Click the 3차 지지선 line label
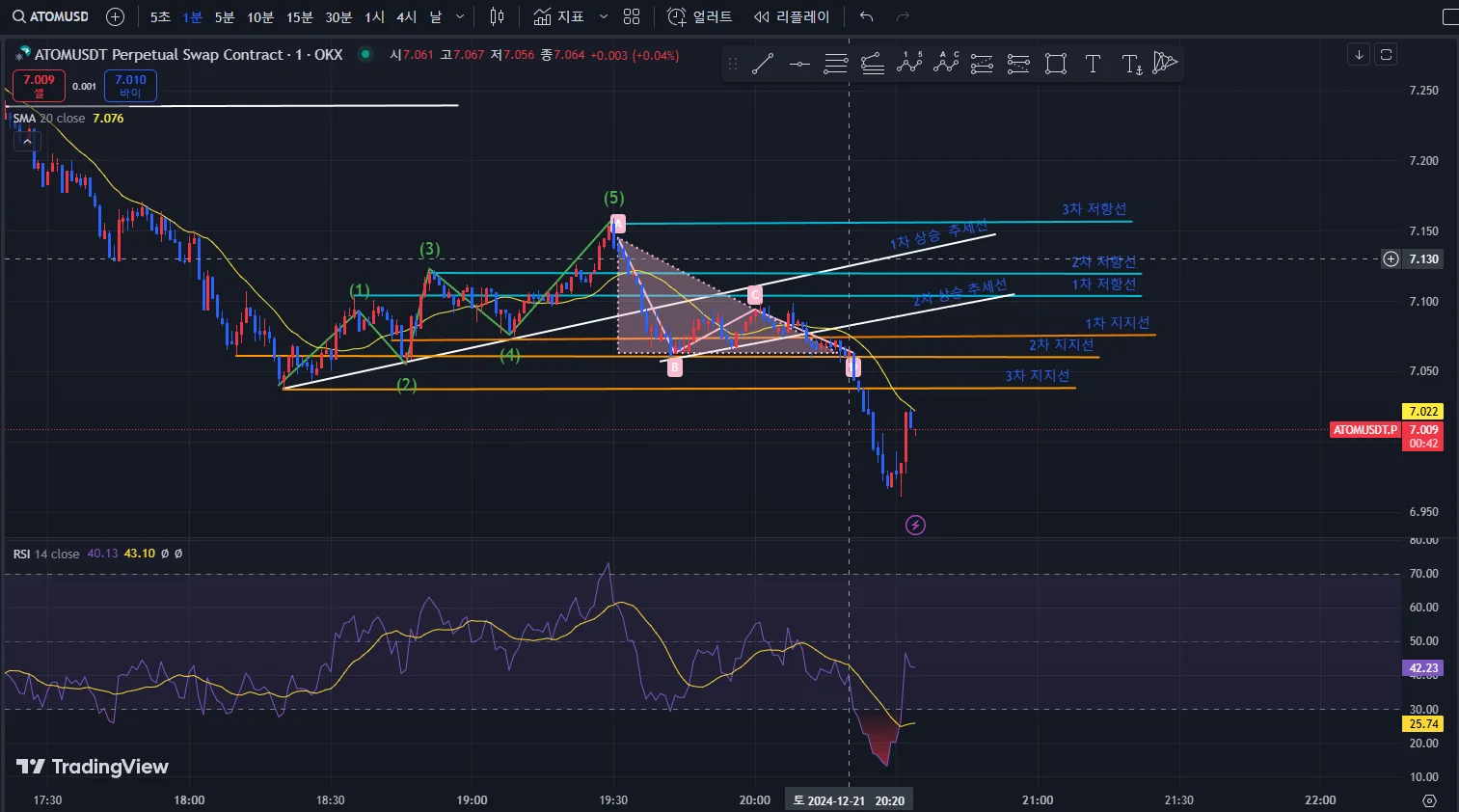1459x812 pixels. pos(1038,376)
